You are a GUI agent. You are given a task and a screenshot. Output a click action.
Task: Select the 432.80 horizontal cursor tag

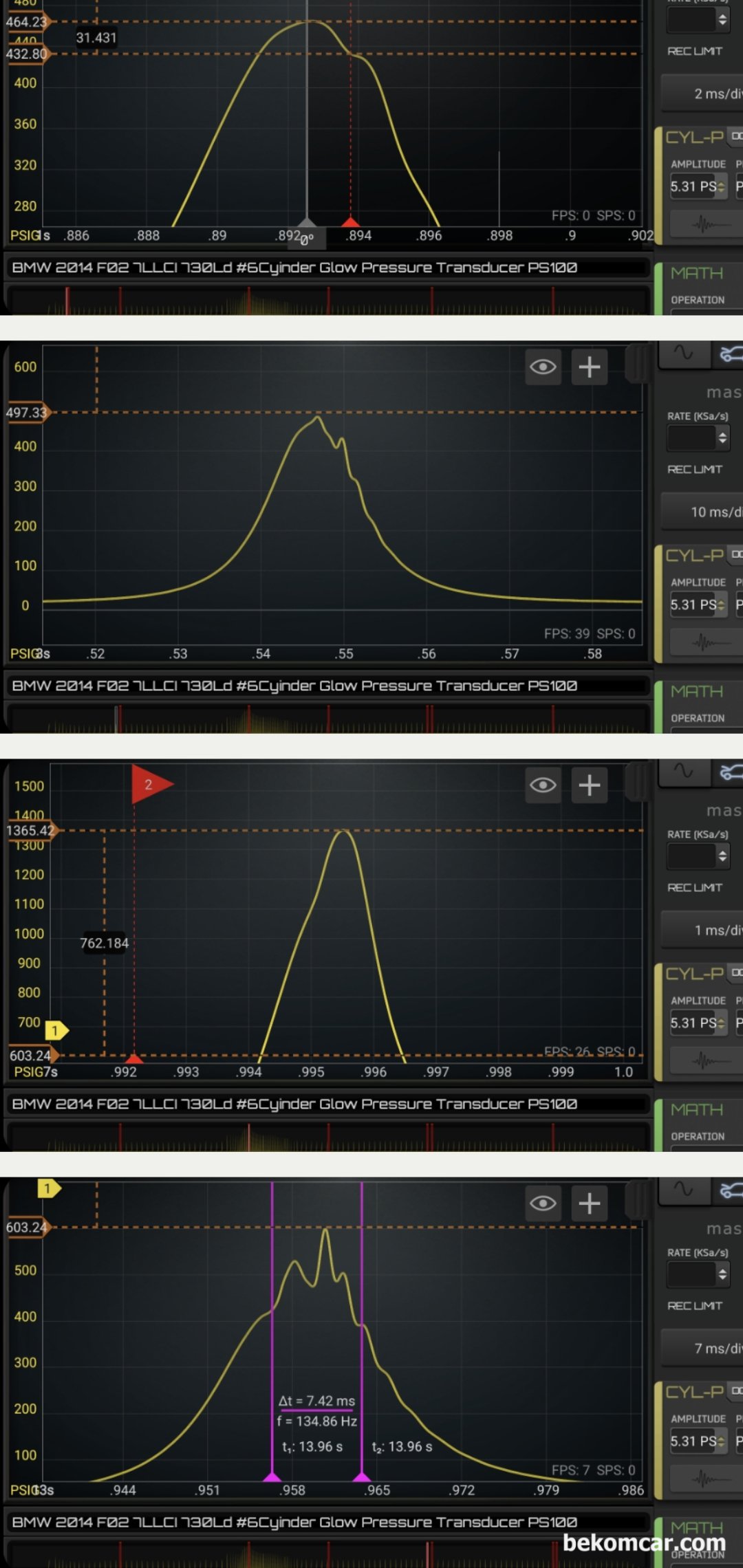coord(27,54)
